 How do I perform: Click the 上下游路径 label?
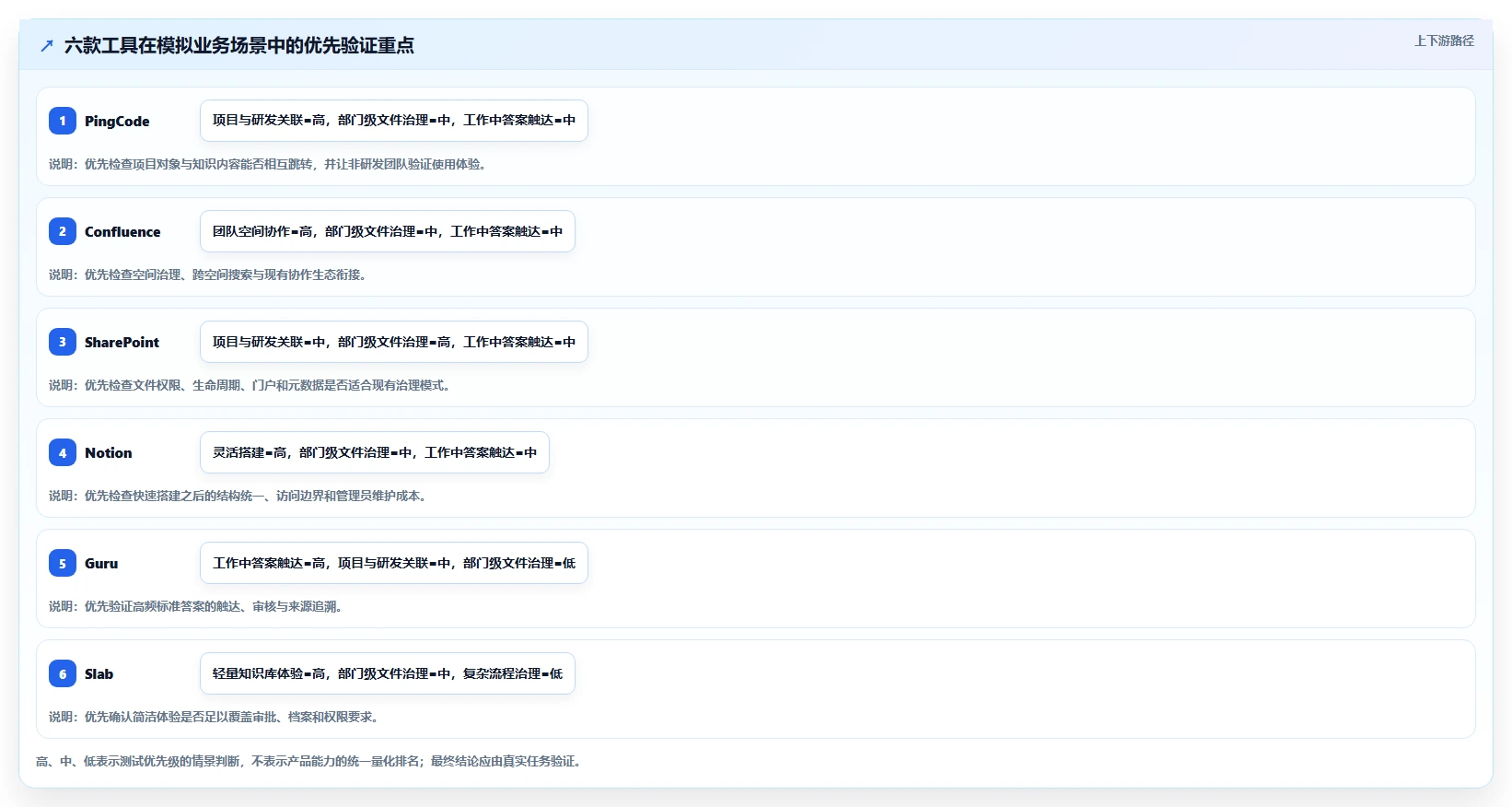1444,41
